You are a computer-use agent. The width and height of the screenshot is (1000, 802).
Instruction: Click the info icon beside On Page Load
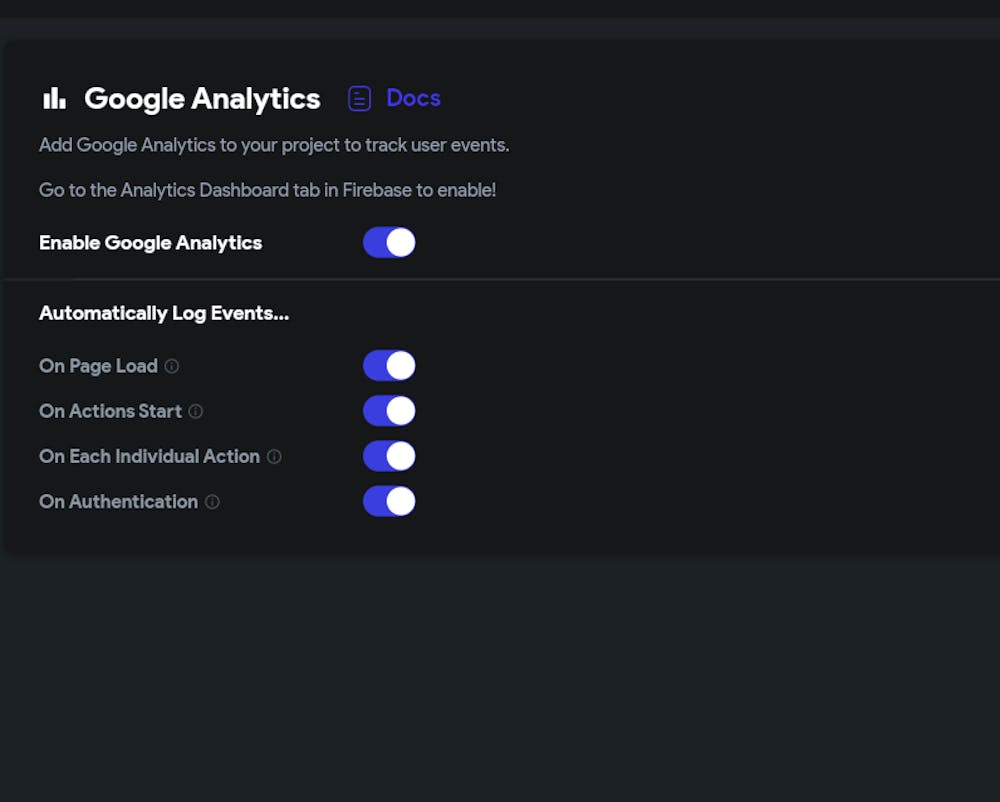(x=172, y=366)
